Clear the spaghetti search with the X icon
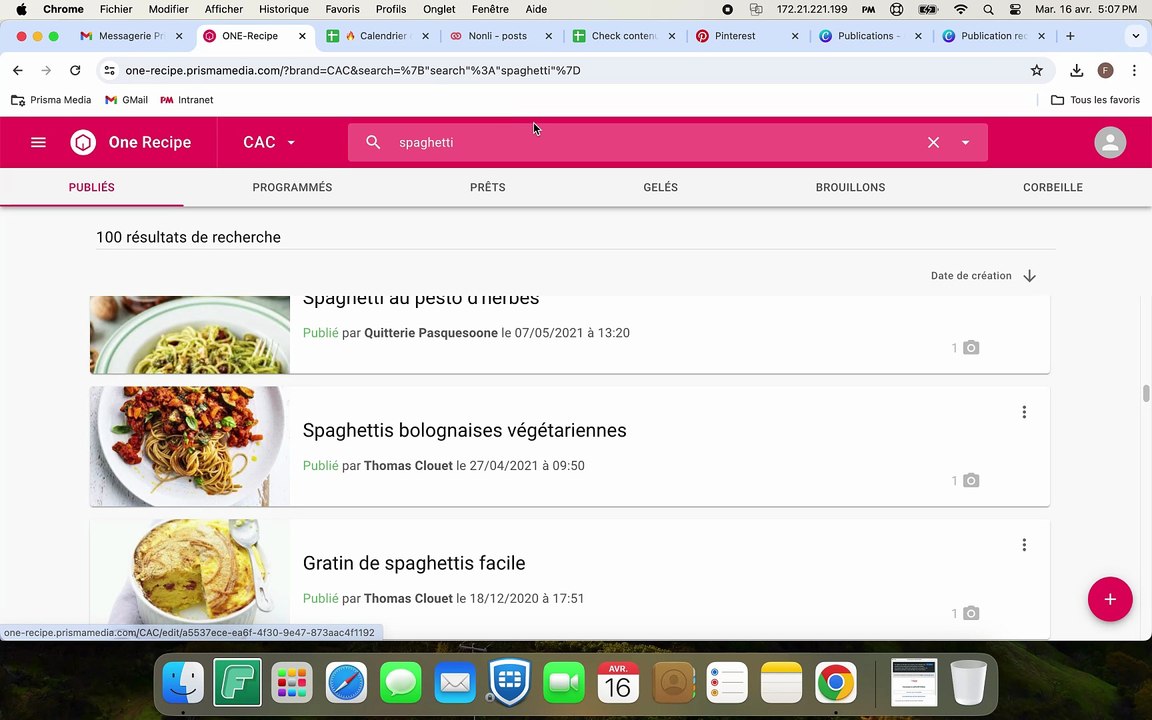 (x=933, y=143)
